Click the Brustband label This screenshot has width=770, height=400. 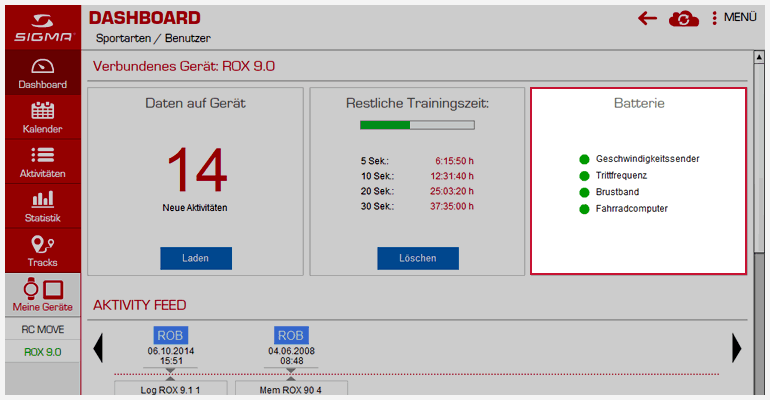point(617,192)
